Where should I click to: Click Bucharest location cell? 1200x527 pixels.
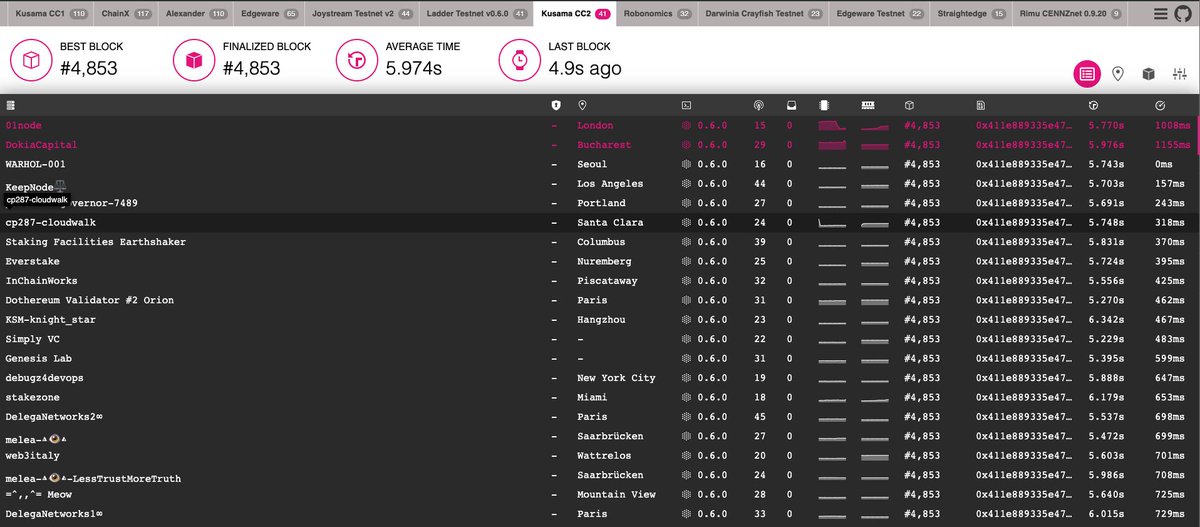click(x=604, y=145)
